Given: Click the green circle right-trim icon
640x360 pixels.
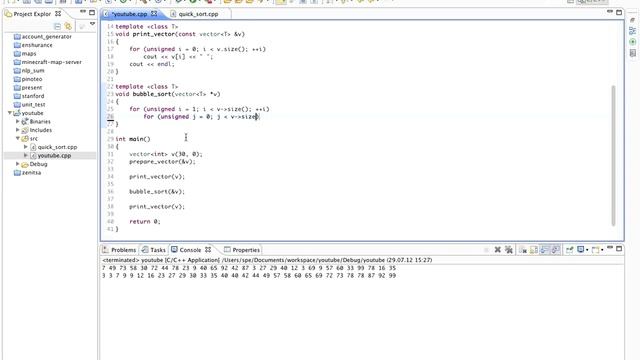Looking at the screenshot, I should pyautogui.click(x=633, y=42).
